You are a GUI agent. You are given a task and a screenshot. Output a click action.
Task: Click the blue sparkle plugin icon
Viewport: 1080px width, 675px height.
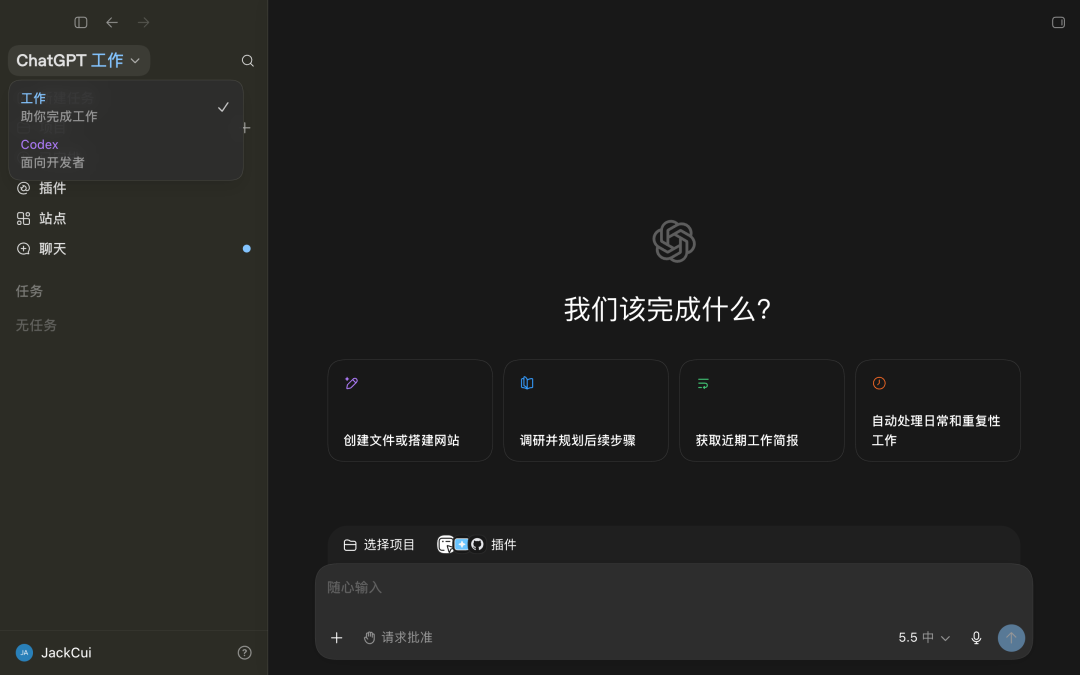point(461,544)
